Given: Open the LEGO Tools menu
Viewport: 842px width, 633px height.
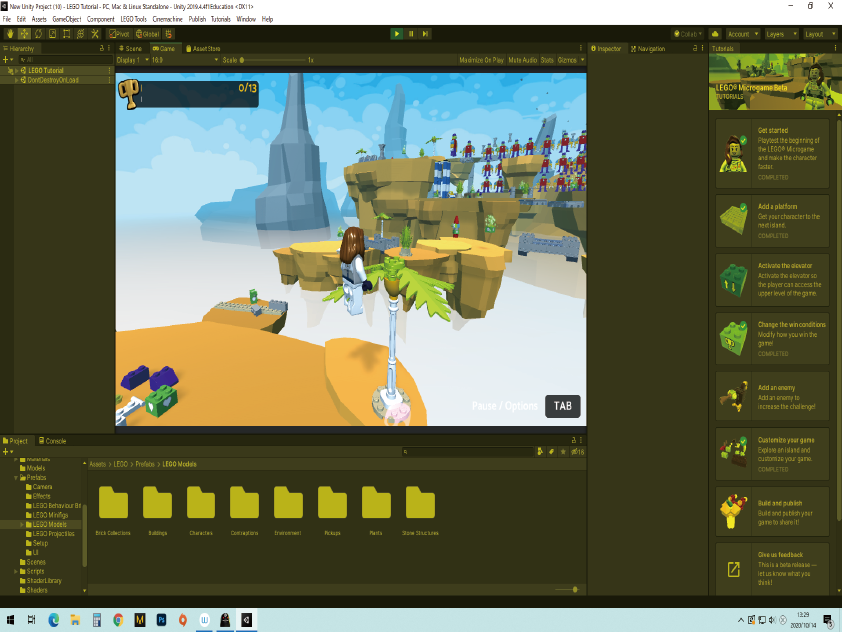Looking at the screenshot, I should coord(133,19).
